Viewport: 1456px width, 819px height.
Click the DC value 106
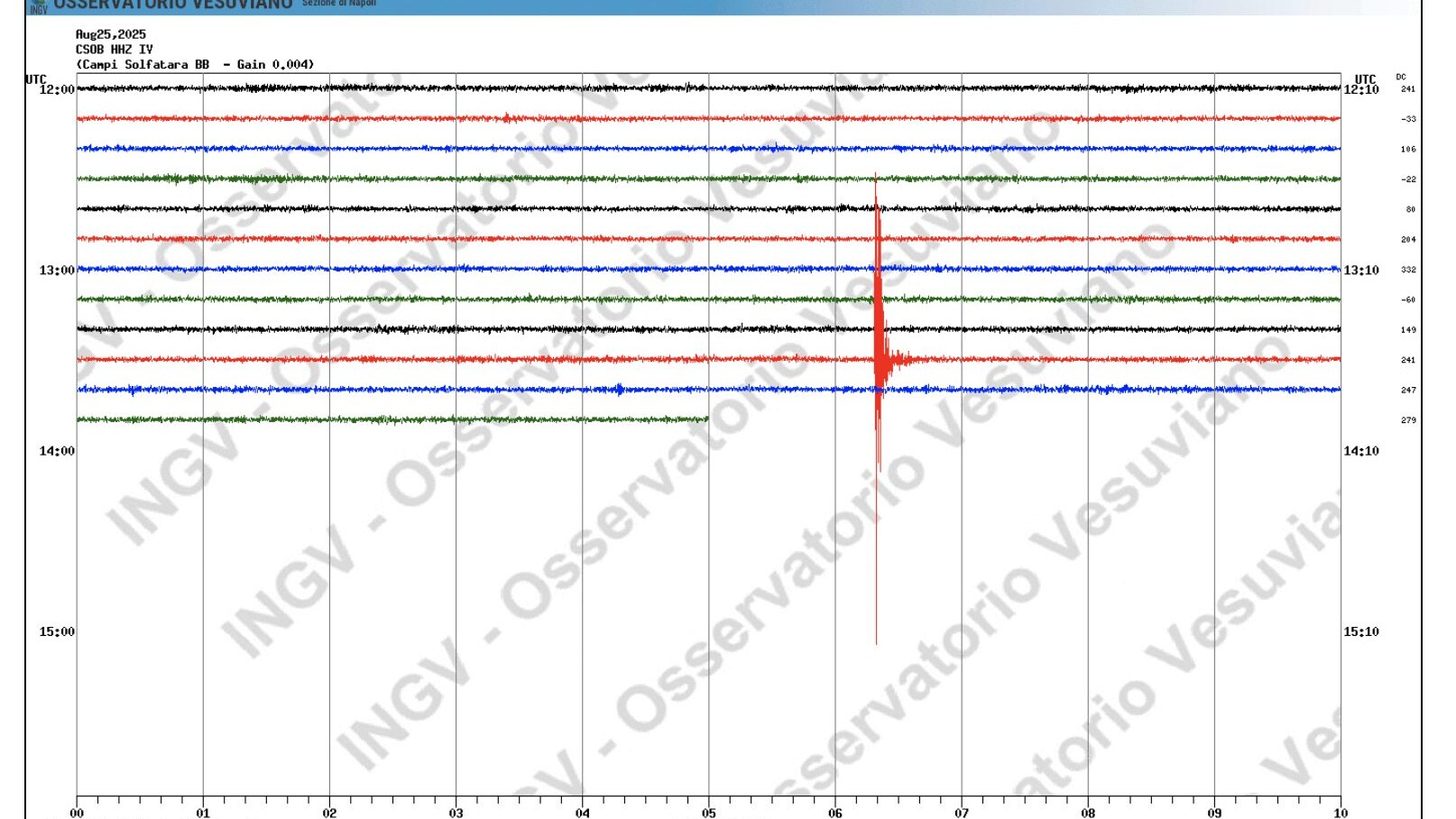coord(1408,150)
